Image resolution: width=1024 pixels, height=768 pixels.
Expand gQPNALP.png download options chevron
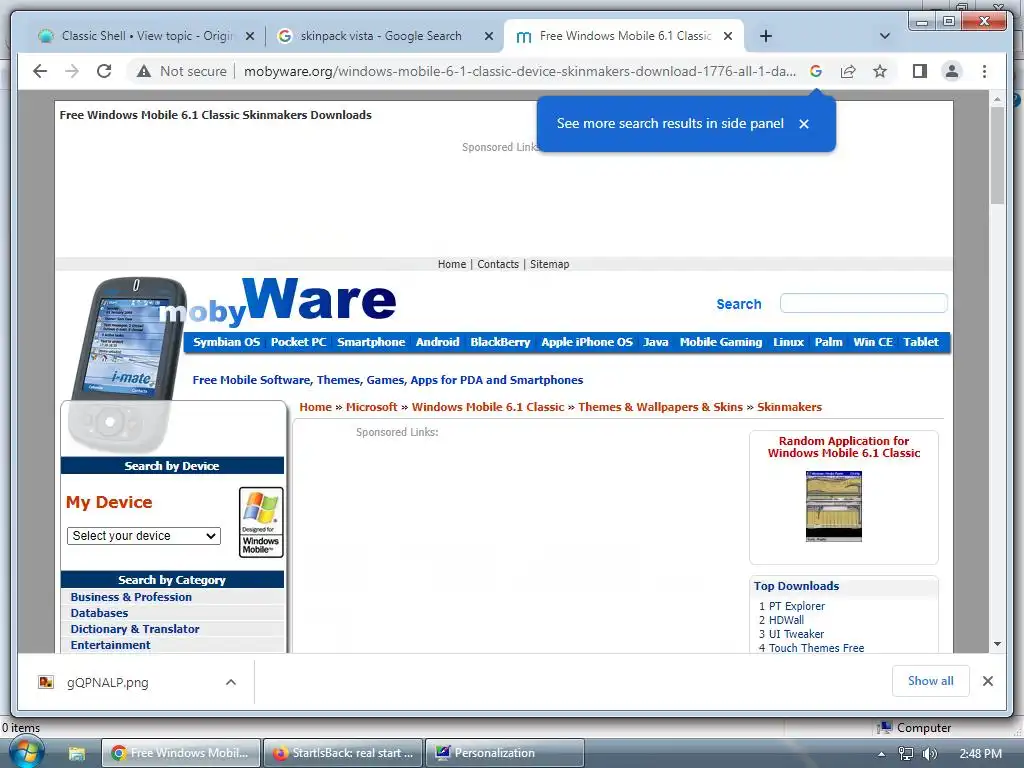pos(231,682)
